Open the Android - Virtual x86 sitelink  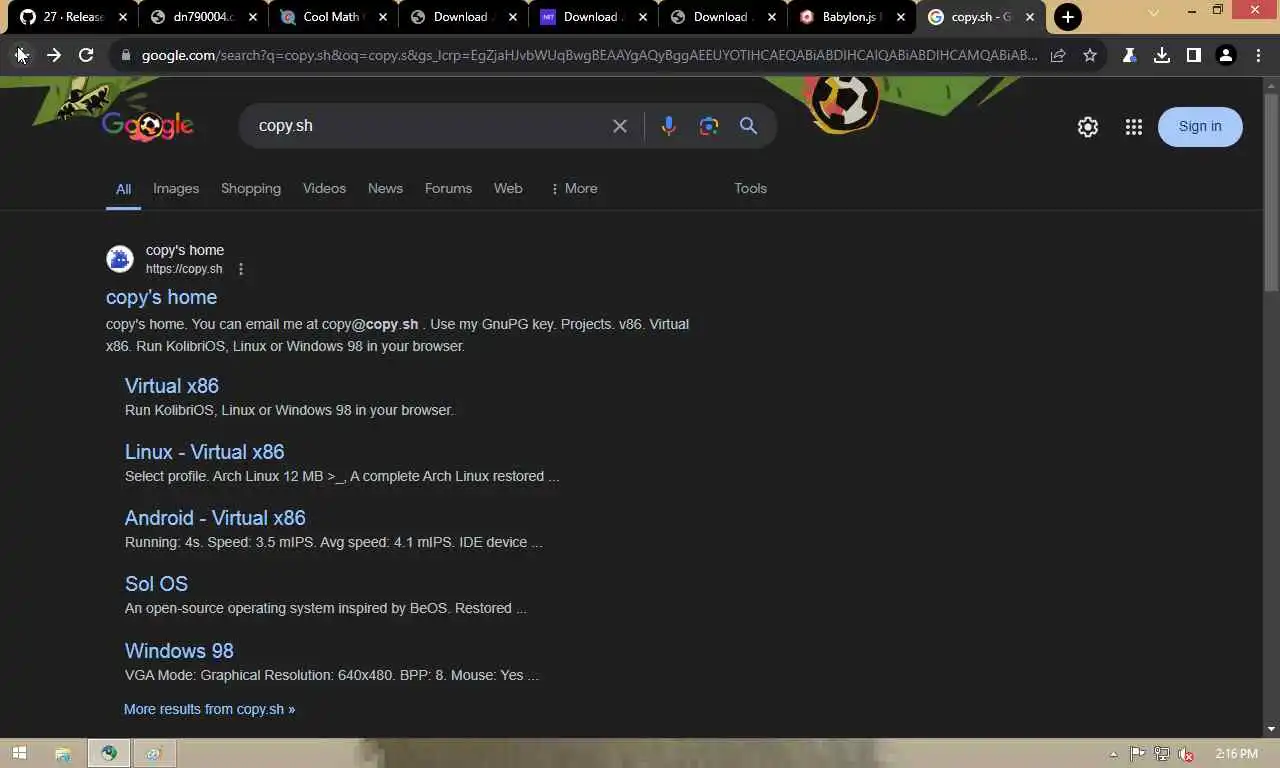[x=215, y=518]
